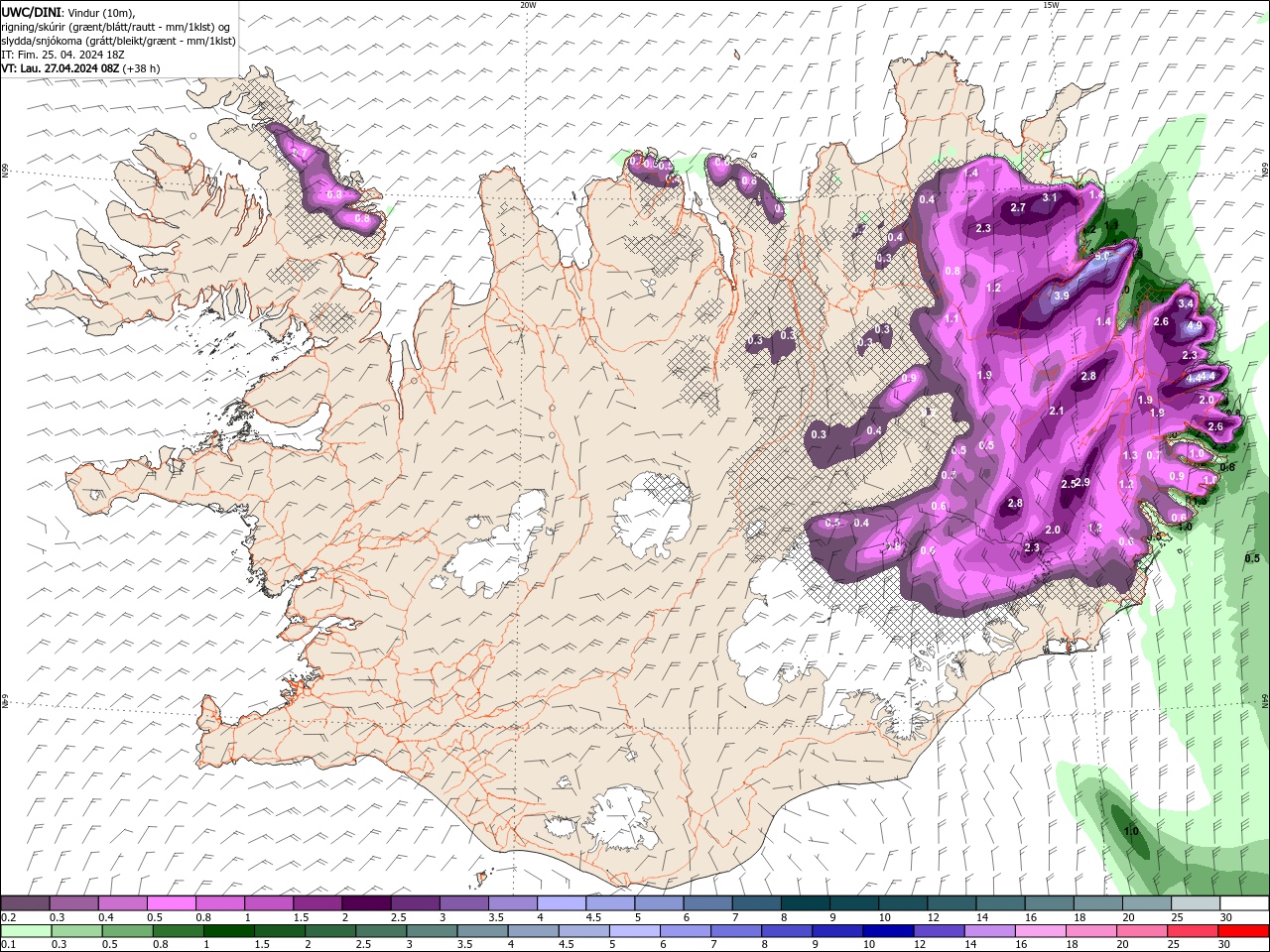This screenshot has height=952, width=1270.
Task: Click the 3.1 snowfall value on the map
Action: 1051,197
